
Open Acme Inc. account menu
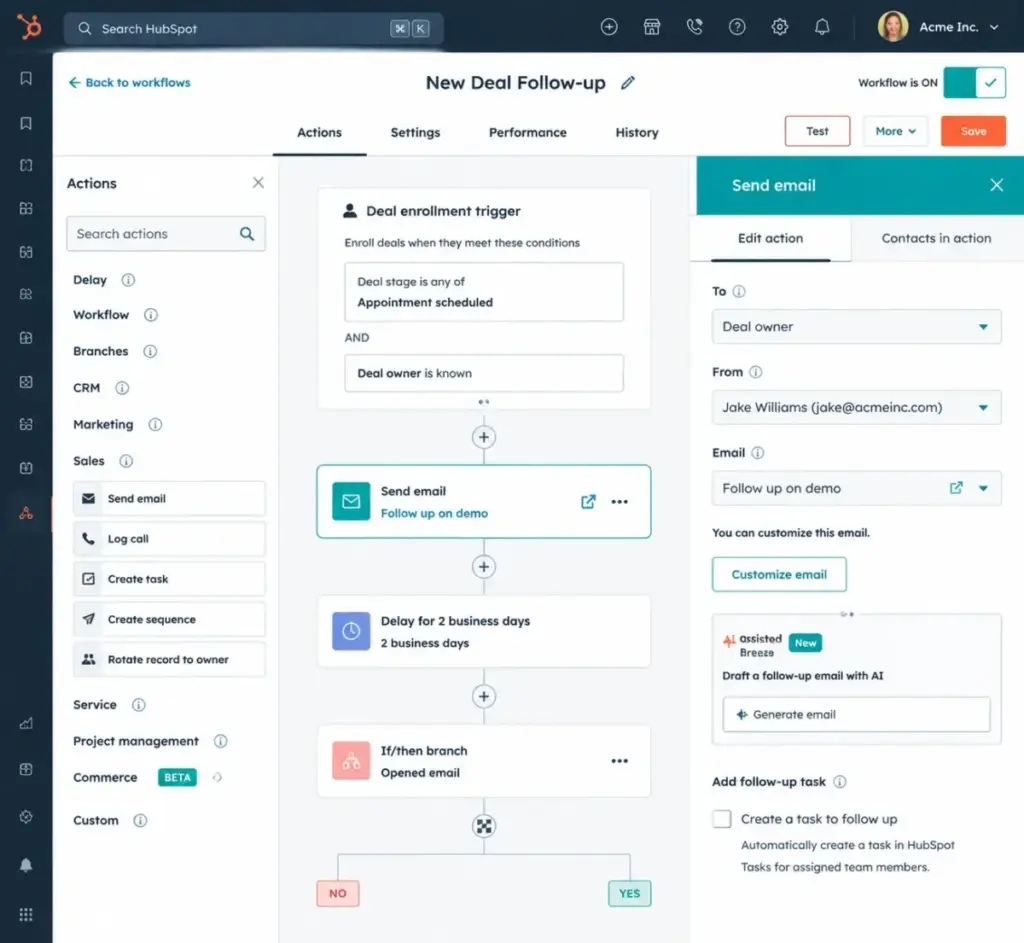pyautogui.click(x=939, y=27)
